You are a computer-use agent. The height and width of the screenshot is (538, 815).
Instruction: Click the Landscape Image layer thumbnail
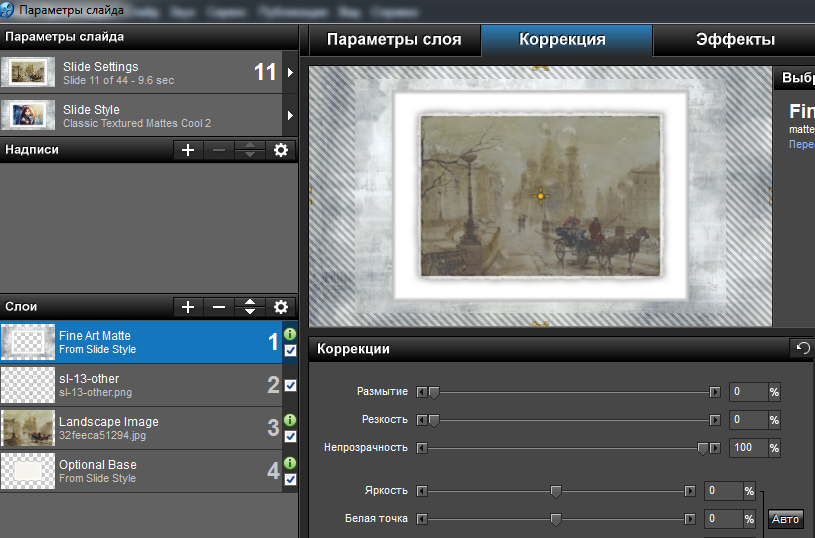click(x=28, y=428)
